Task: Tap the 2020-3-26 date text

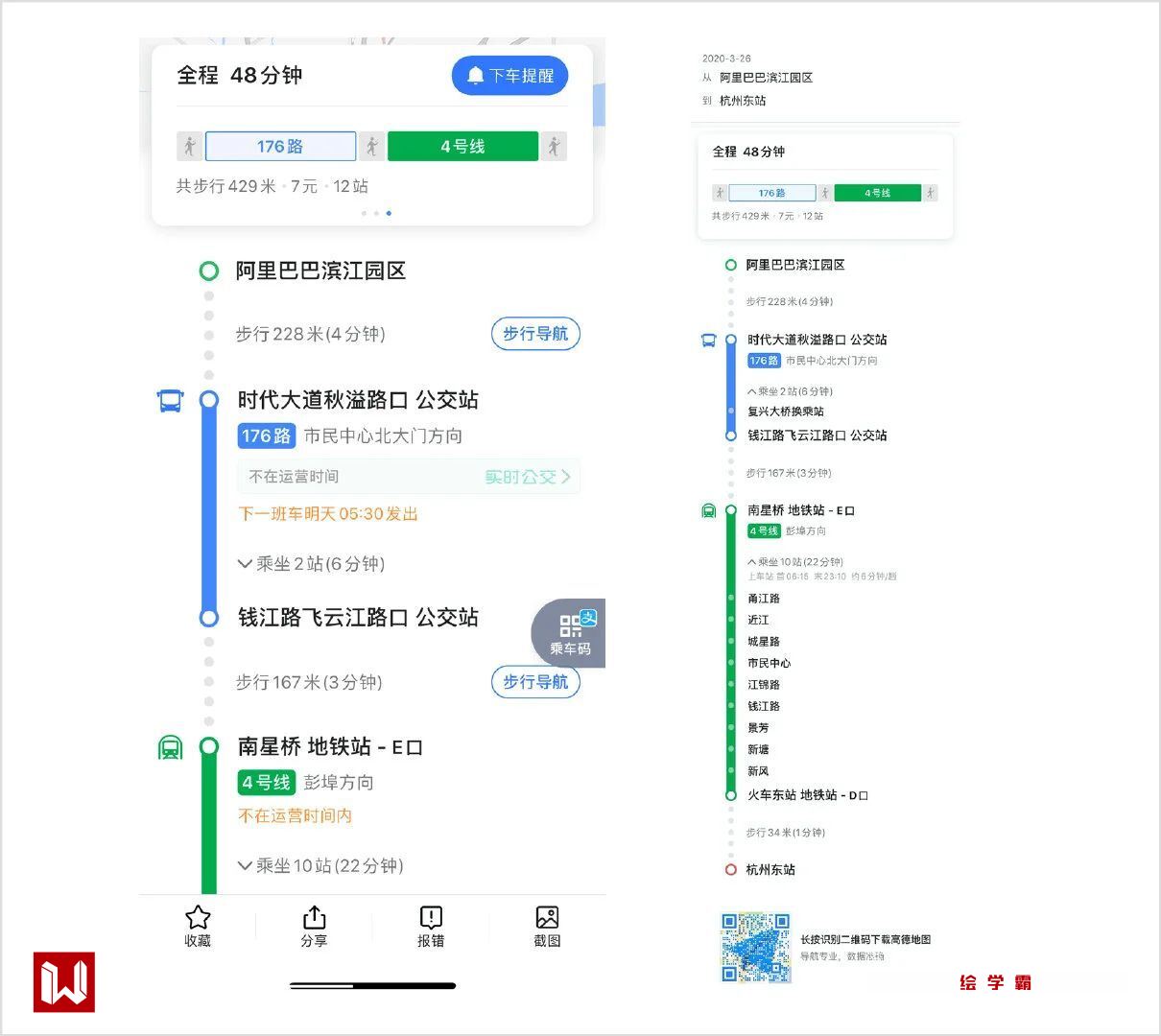Action: point(726,59)
